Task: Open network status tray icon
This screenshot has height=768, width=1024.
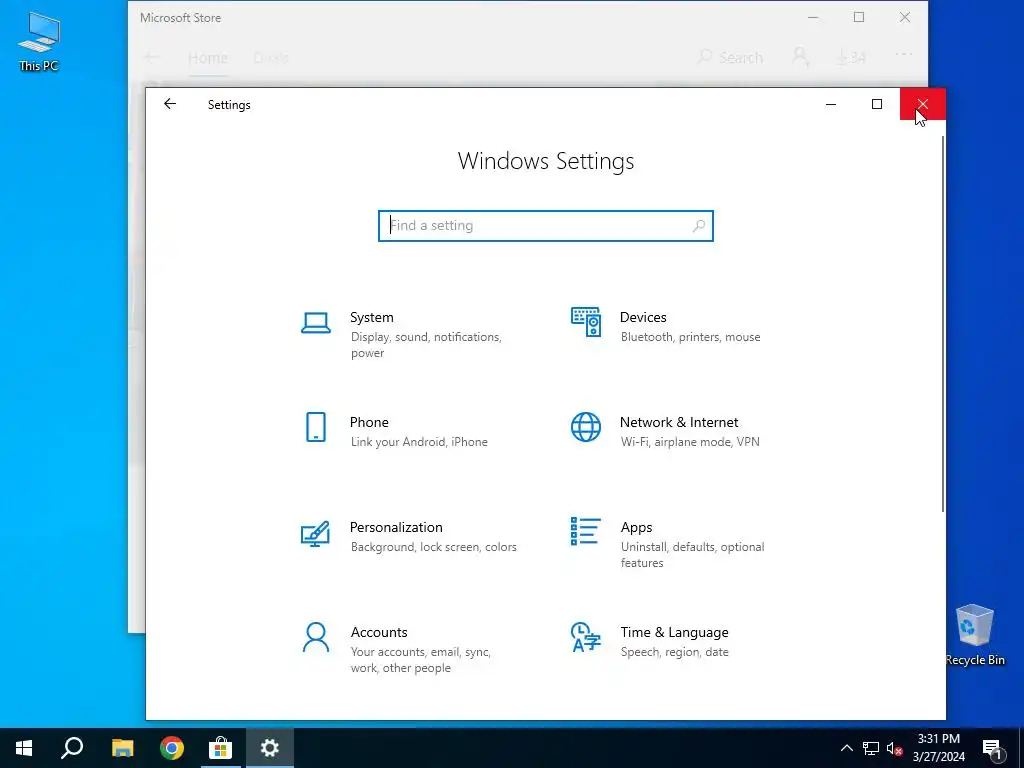Action: tap(871, 748)
